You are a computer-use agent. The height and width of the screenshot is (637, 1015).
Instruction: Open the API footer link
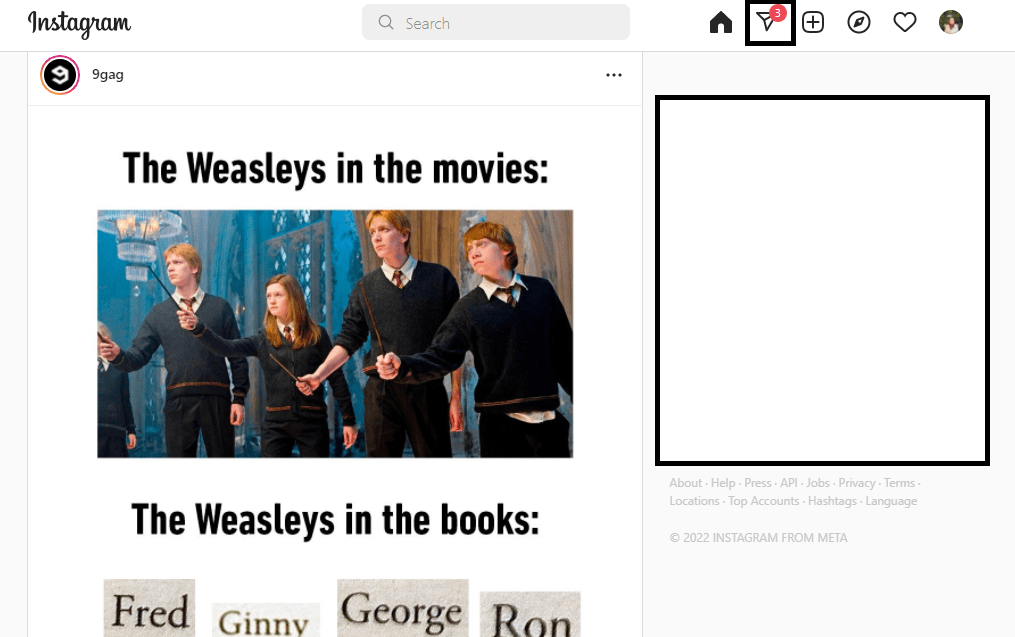[788, 483]
